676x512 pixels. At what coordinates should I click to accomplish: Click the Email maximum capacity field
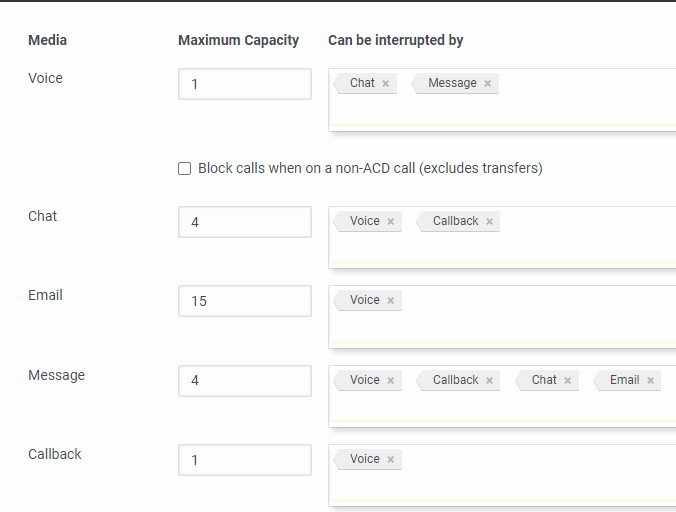click(245, 301)
